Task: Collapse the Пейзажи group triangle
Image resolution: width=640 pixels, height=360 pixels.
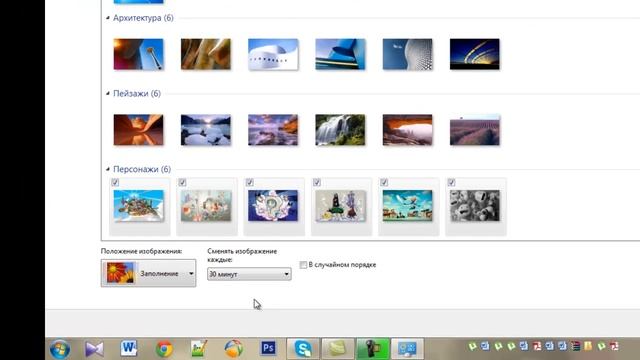Action: click(x=108, y=93)
